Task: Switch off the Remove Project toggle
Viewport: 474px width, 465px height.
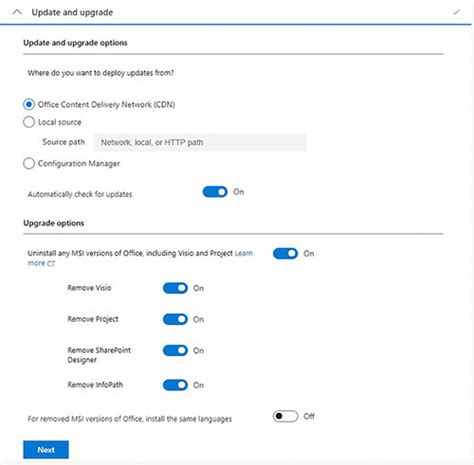Action: click(175, 319)
